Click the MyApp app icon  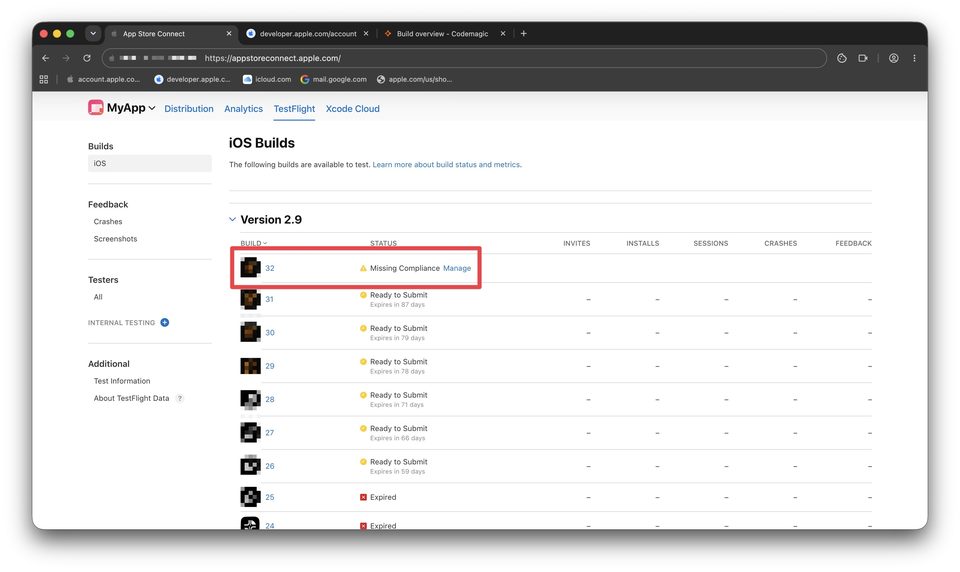pos(96,108)
